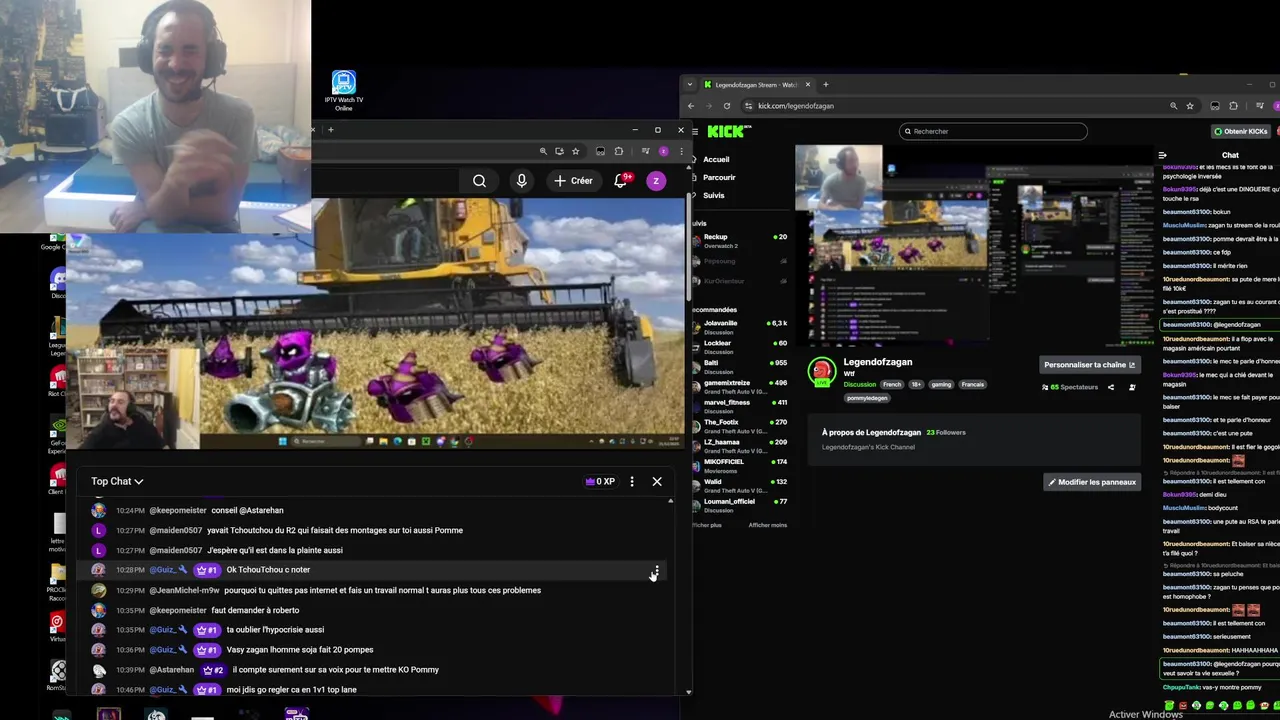Select the gaming tag
The image size is (1280, 720).
[941, 384]
